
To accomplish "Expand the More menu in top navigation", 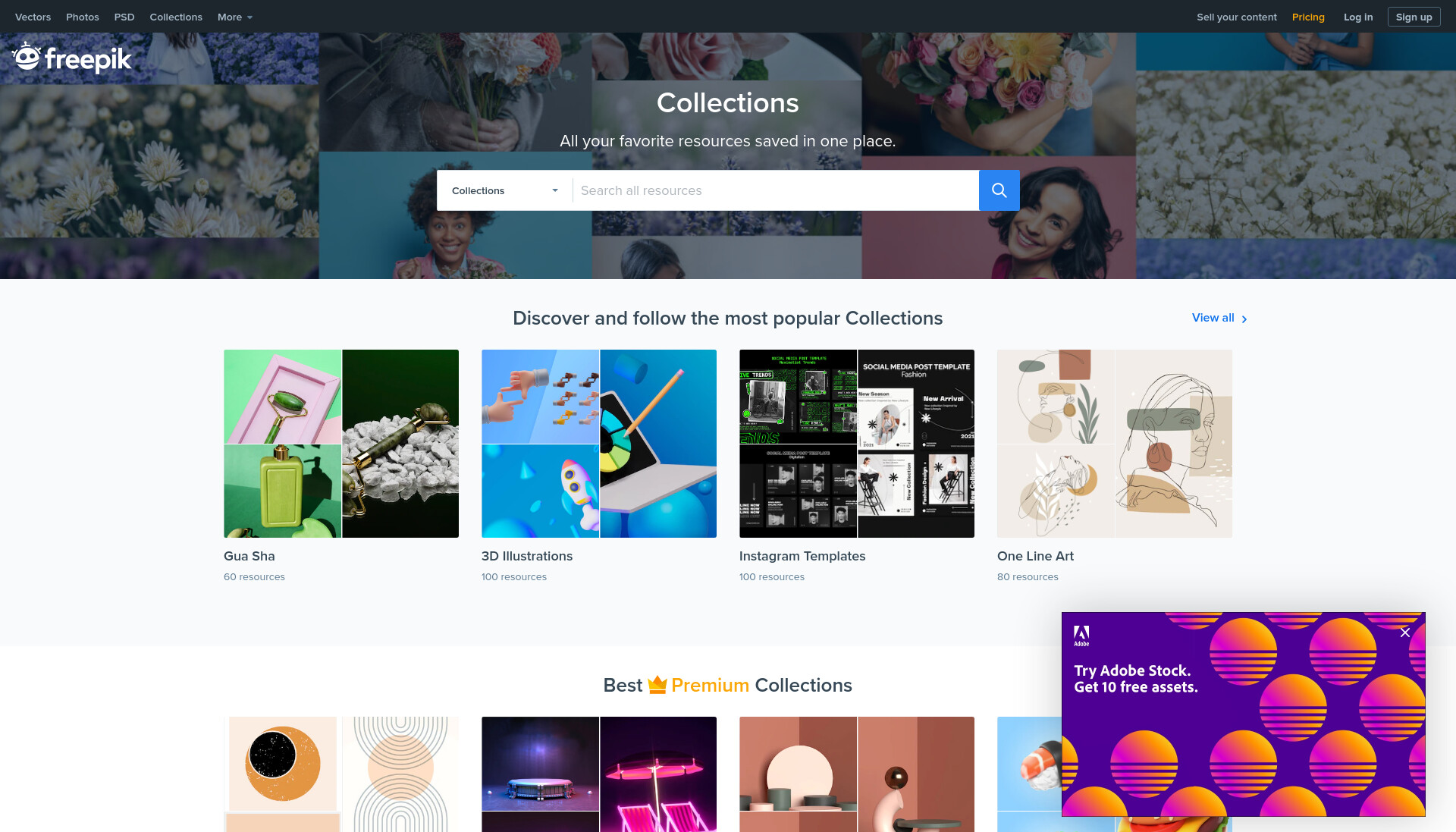I will [234, 17].
